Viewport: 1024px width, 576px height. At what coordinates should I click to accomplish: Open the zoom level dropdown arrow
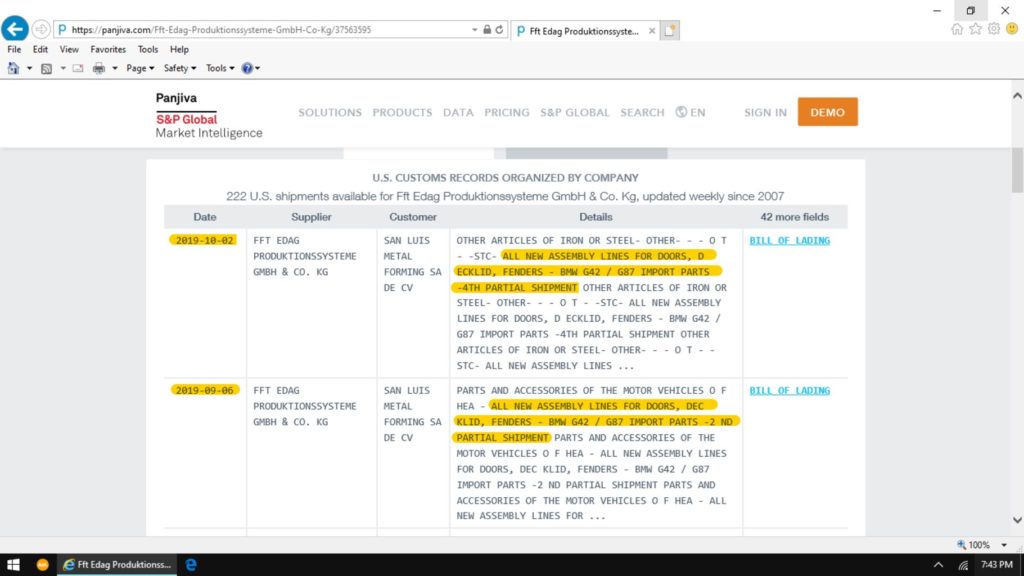(1004, 545)
